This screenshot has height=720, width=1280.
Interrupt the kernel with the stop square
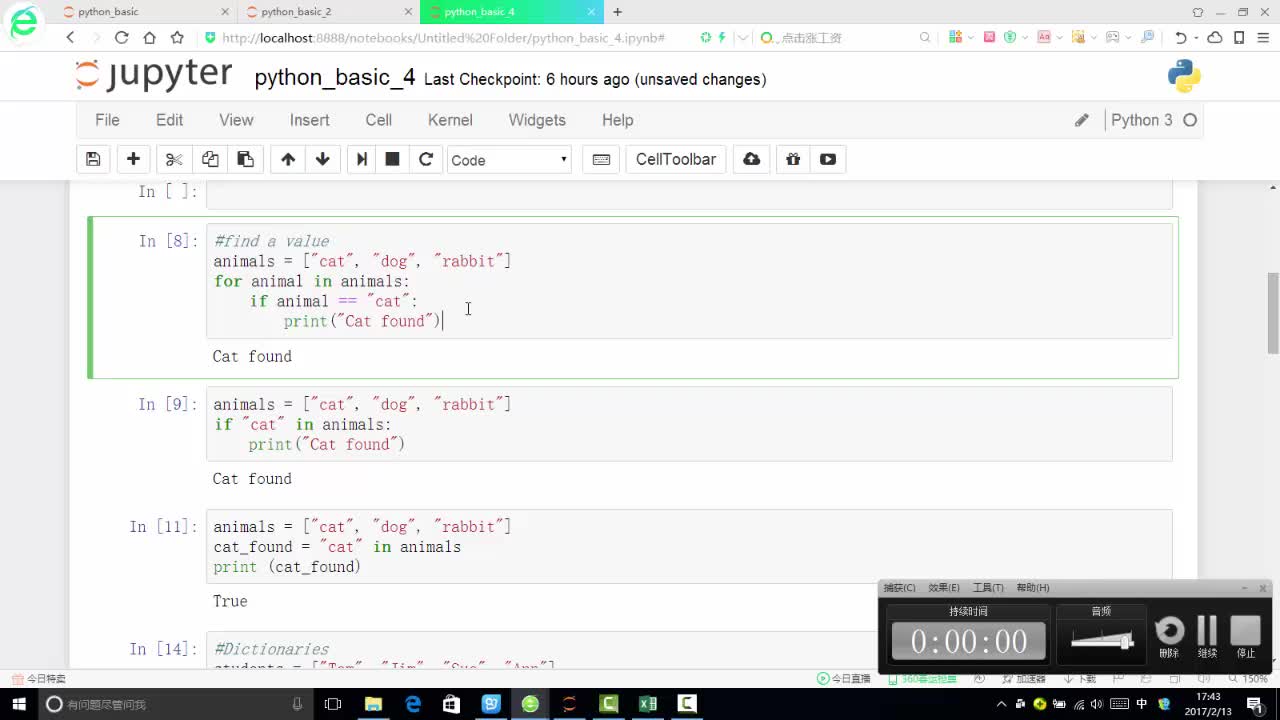coord(393,159)
